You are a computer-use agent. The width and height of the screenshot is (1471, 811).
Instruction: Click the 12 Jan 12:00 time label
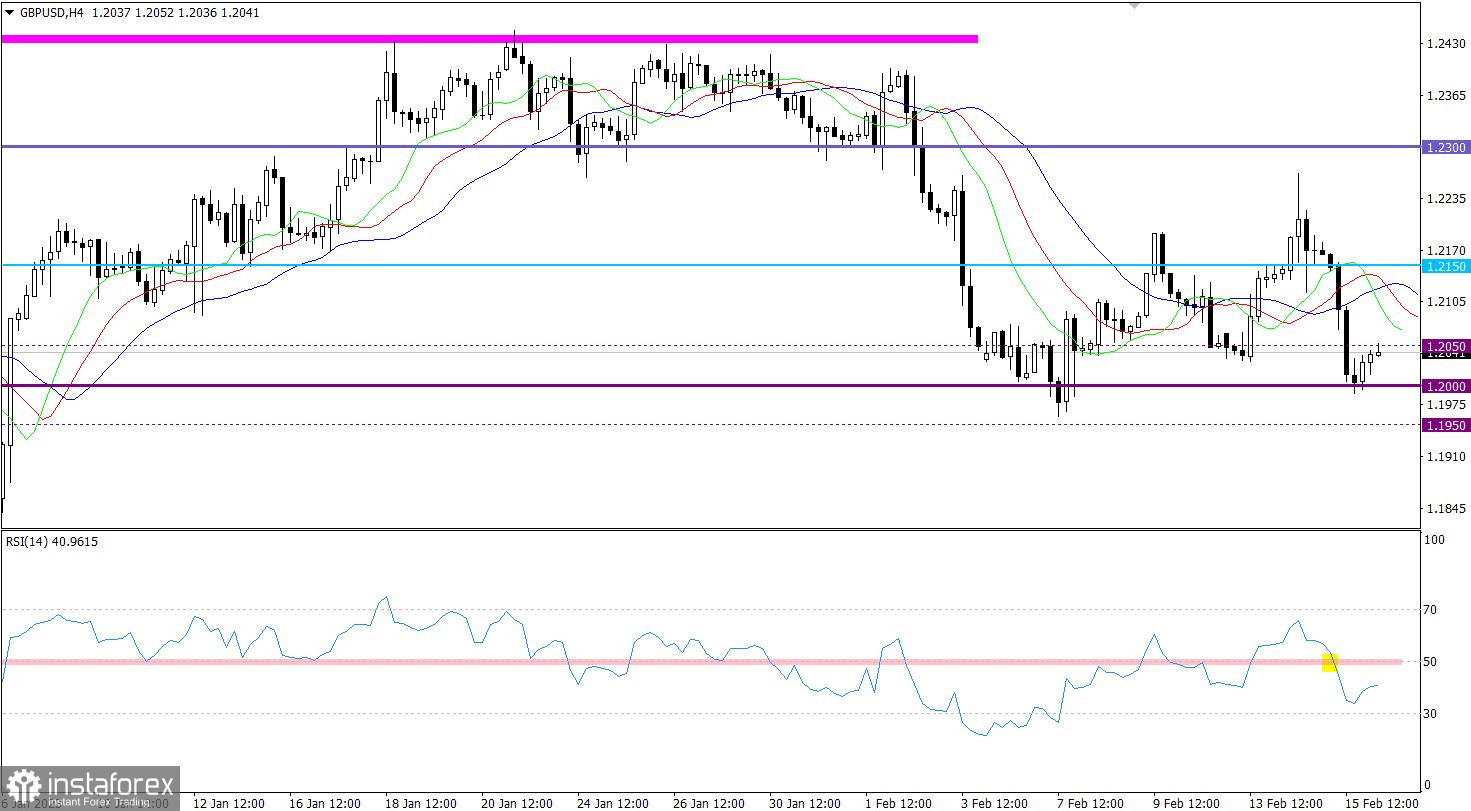click(229, 803)
